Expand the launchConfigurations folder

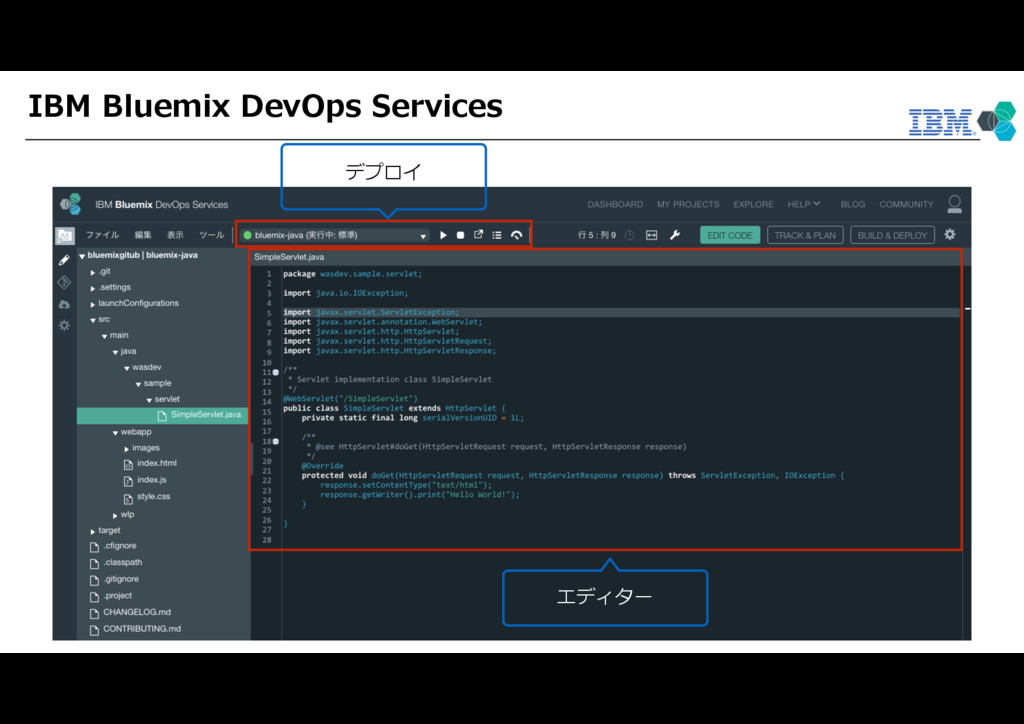coord(93,304)
